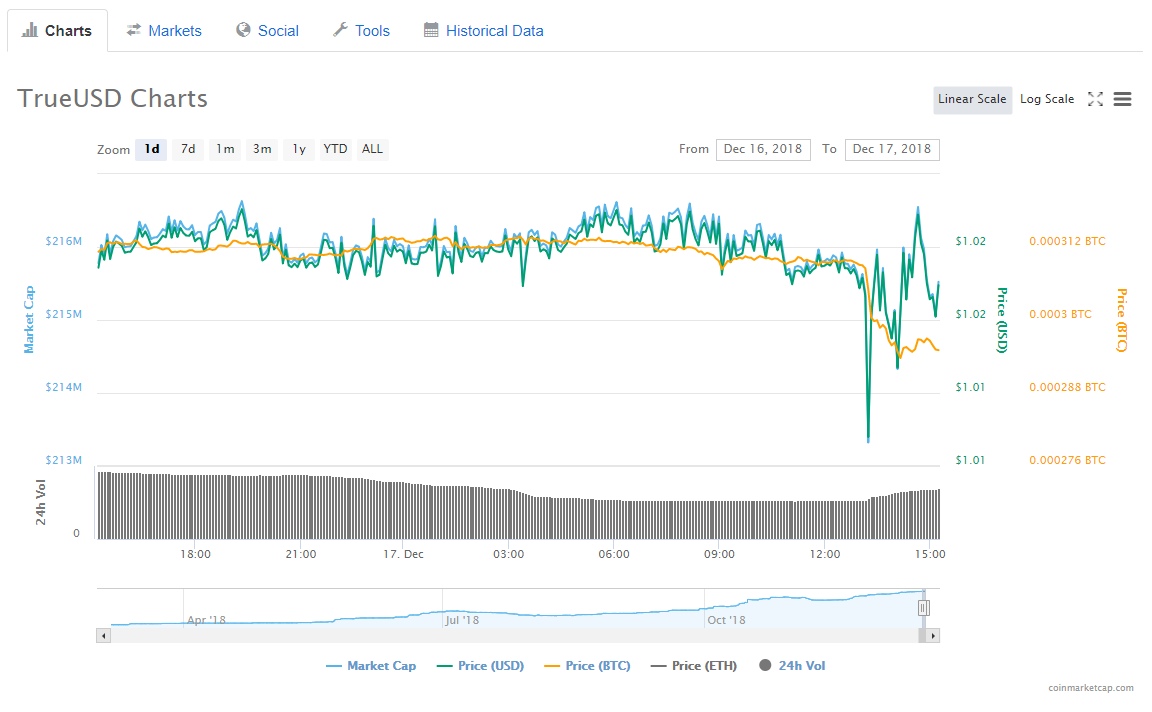Image resolution: width=1152 pixels, height=712 pixels.
Task: Click the bar chart icon on Charts tab
Action: (30, 30)
